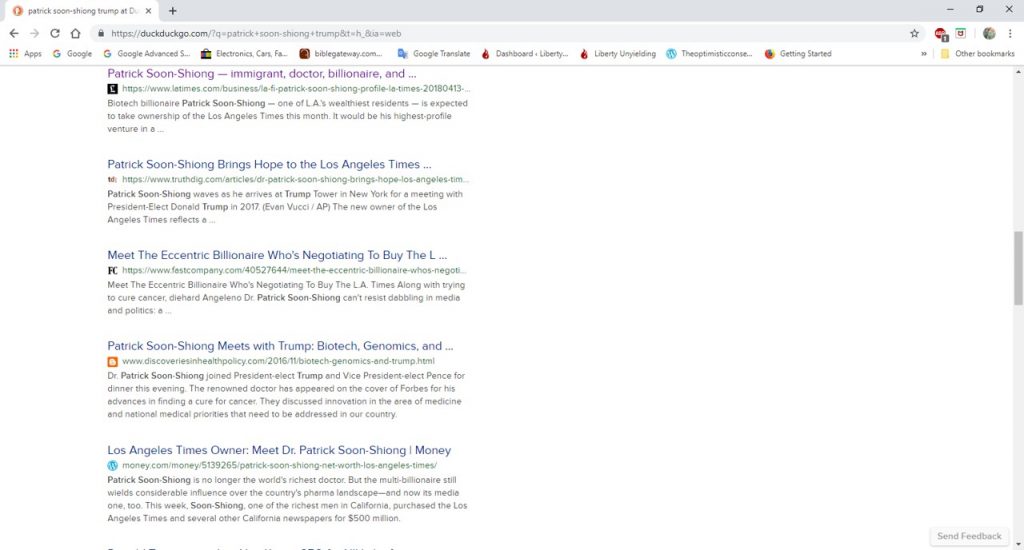Viewport: 1024px width, 550px height.
Task: Open the Theoptimisticconse... bookmark
Action: tap(709, 54)
